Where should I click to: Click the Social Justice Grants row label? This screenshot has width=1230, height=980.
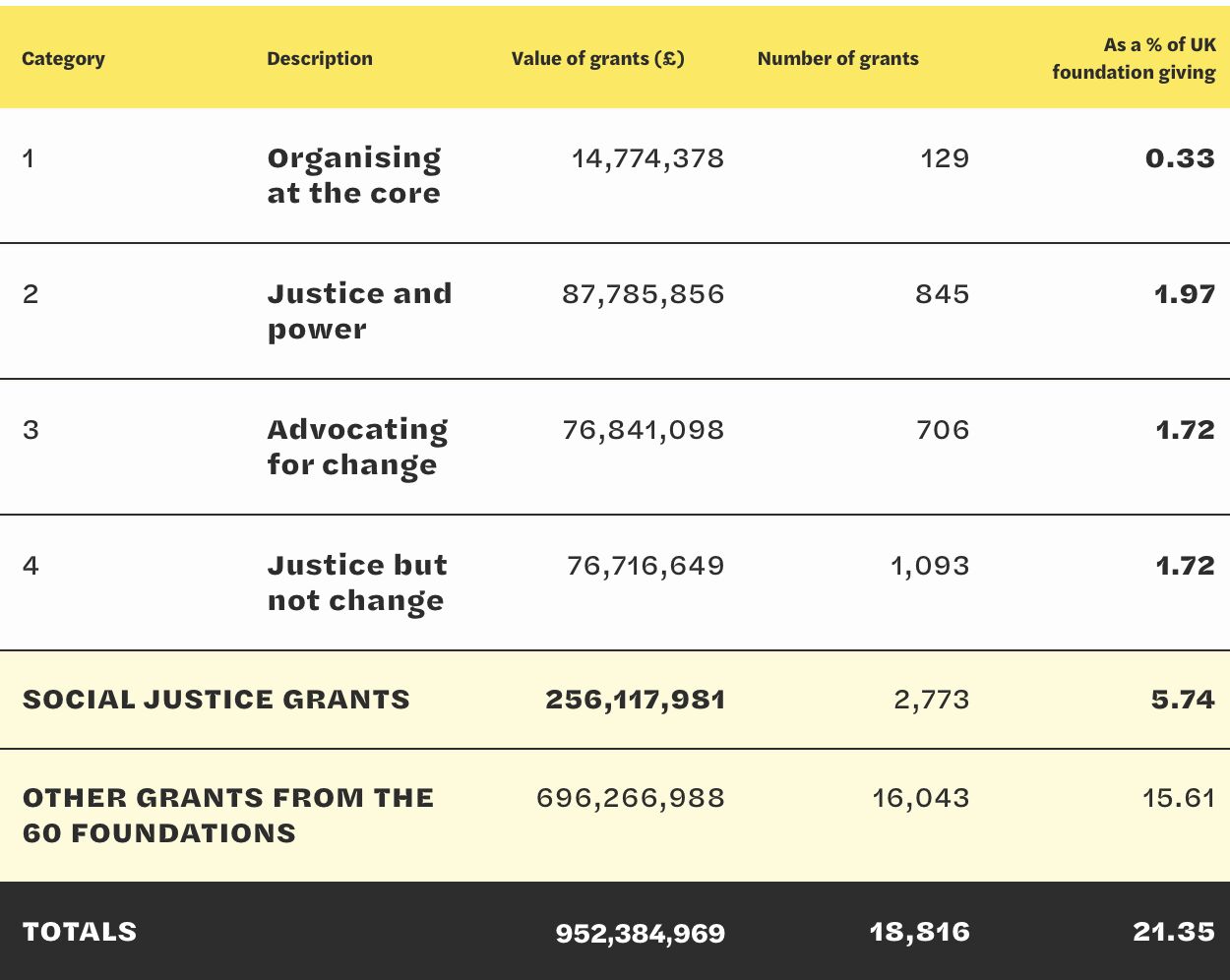click(216, 700)
